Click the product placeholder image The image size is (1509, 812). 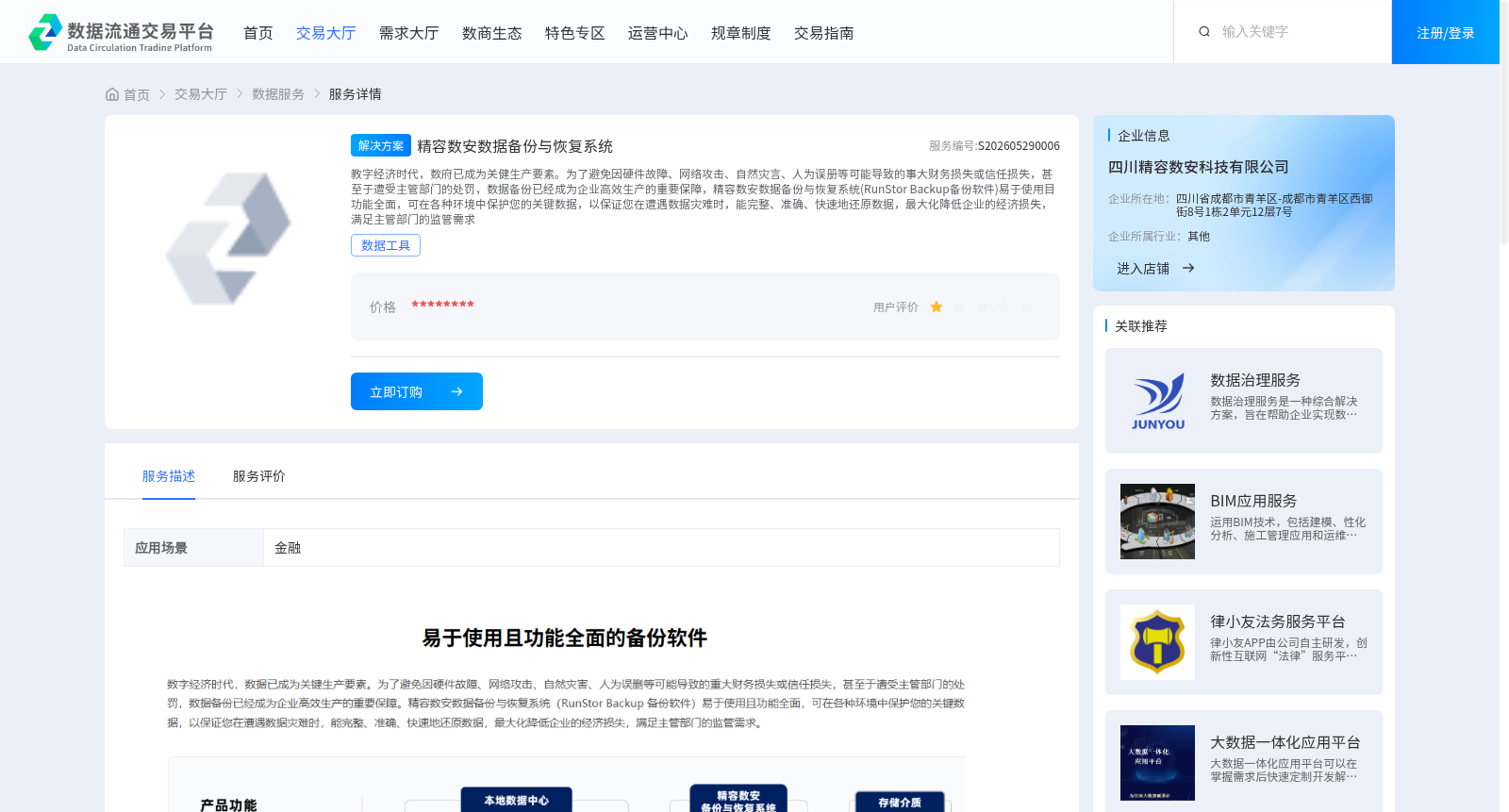[x=228, y=239]
